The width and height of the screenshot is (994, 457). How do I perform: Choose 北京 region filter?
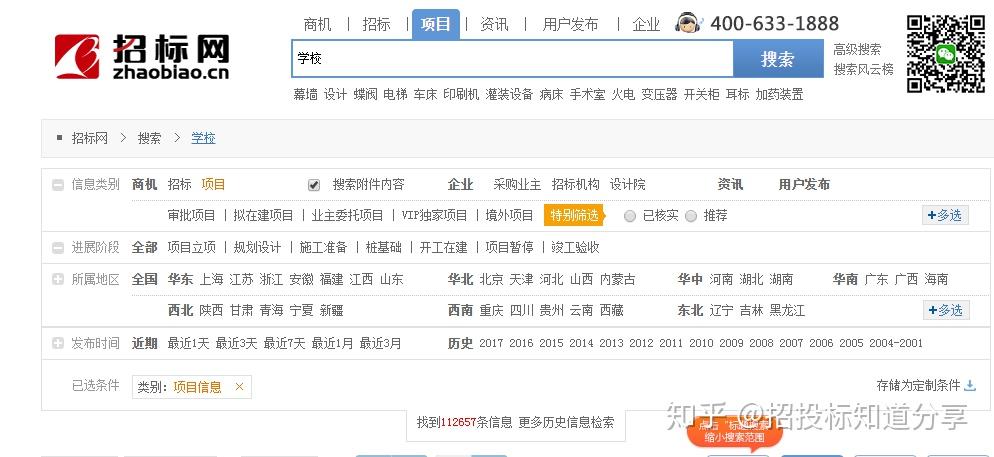491,280
